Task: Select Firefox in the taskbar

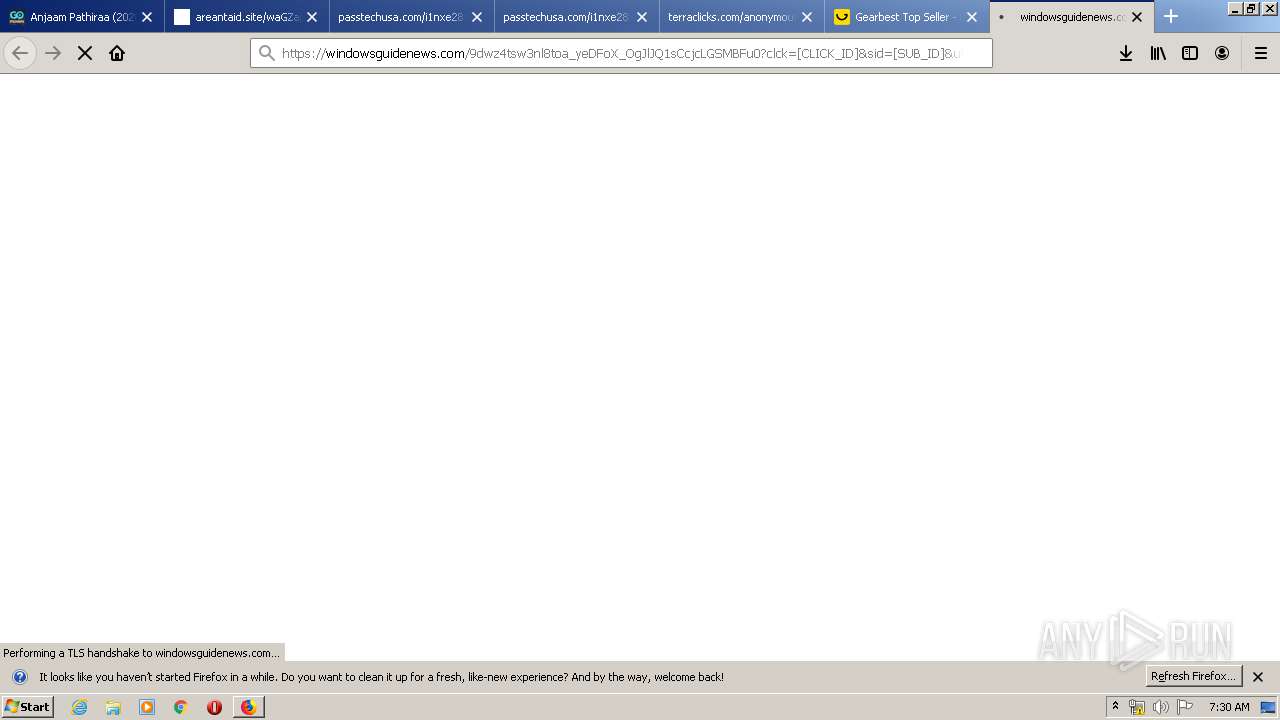Action: 248,707
